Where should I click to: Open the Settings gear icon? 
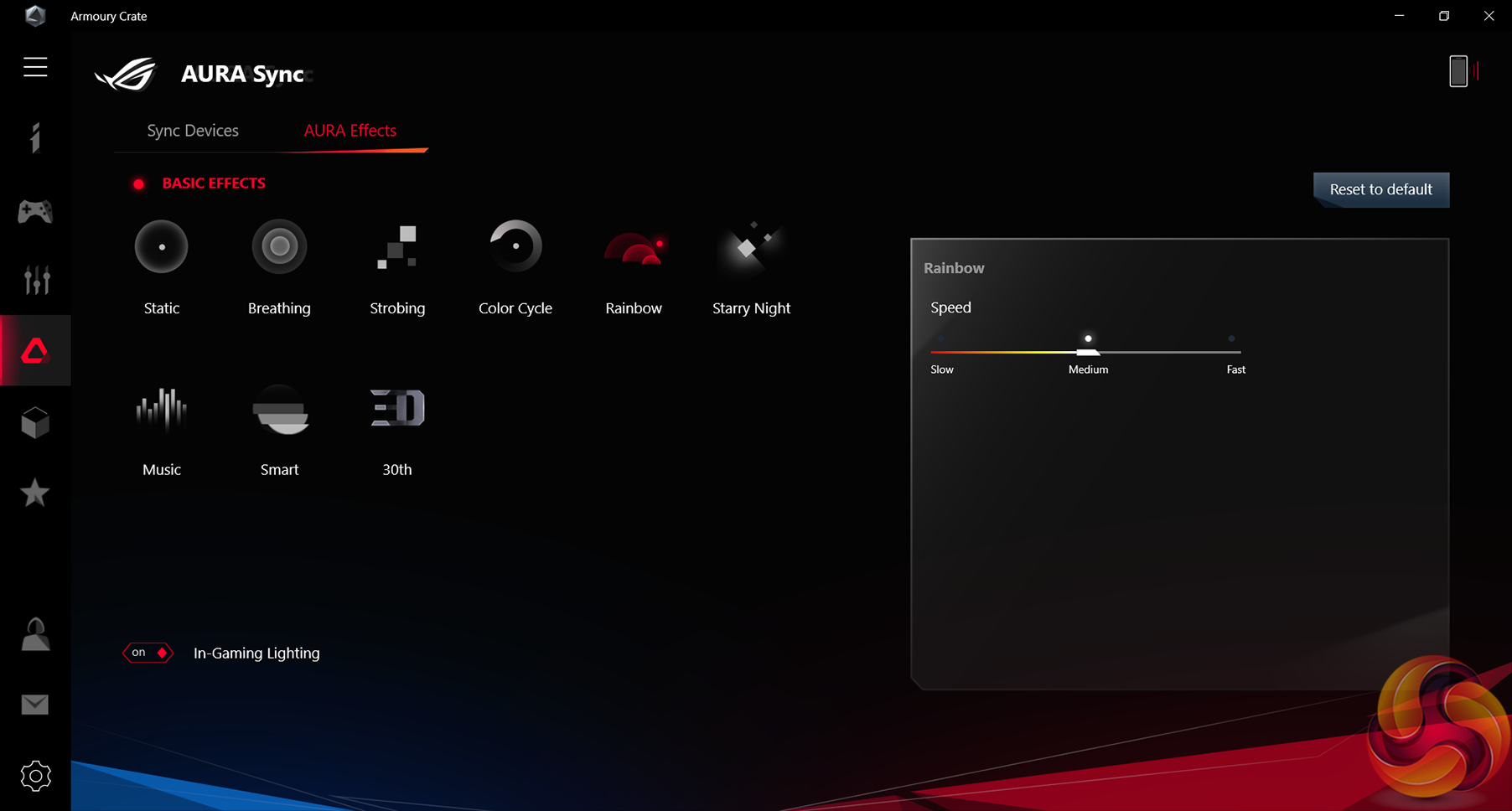pyautogui.click(x=35, y=776)
